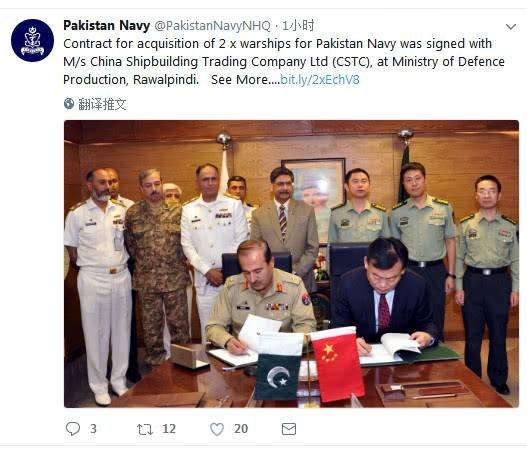Click the red Chinese flag in the photo
Screen dimensions: 527x455
coord(337,364)
